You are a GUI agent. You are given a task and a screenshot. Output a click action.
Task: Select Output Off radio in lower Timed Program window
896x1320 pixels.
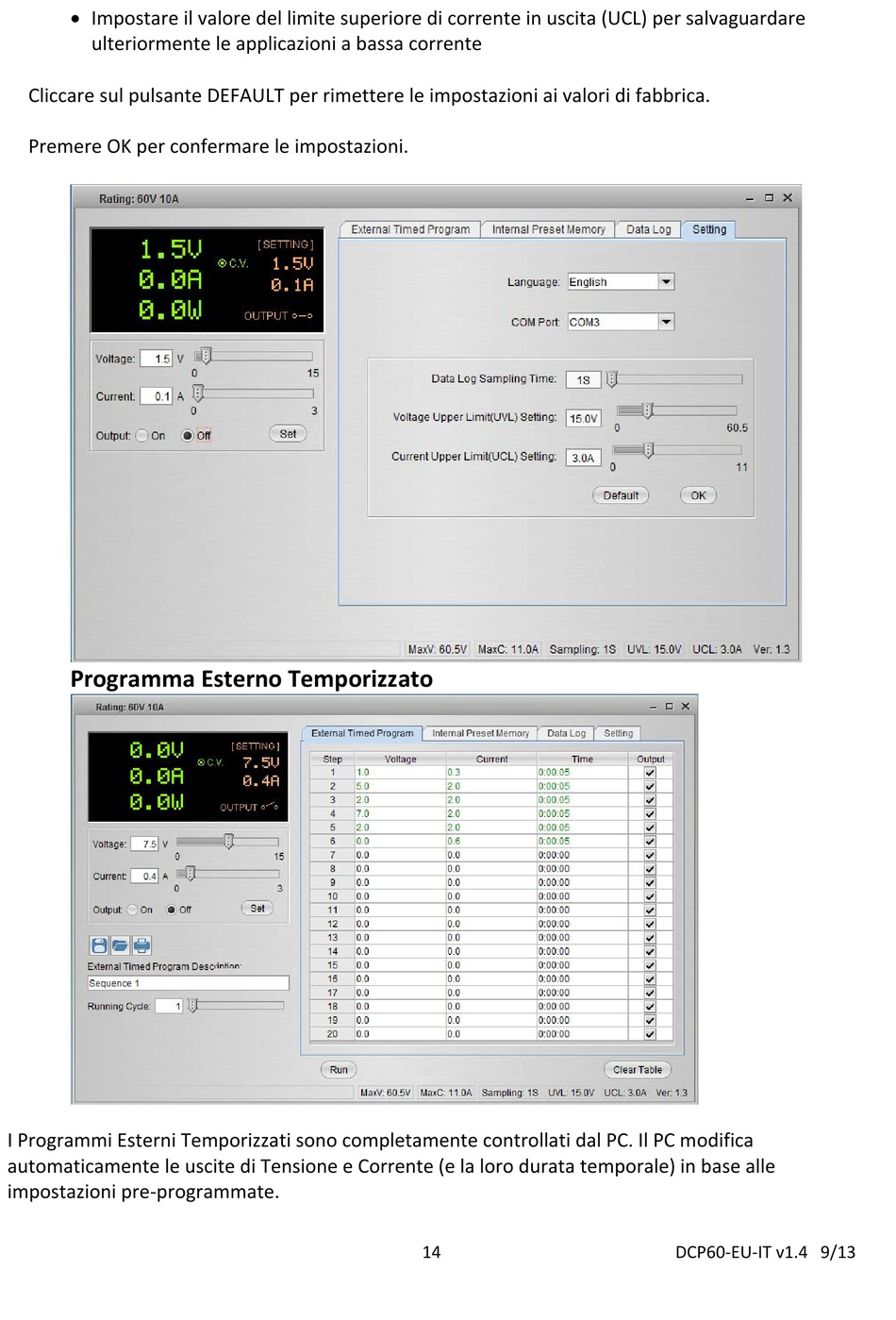[172, 910]
